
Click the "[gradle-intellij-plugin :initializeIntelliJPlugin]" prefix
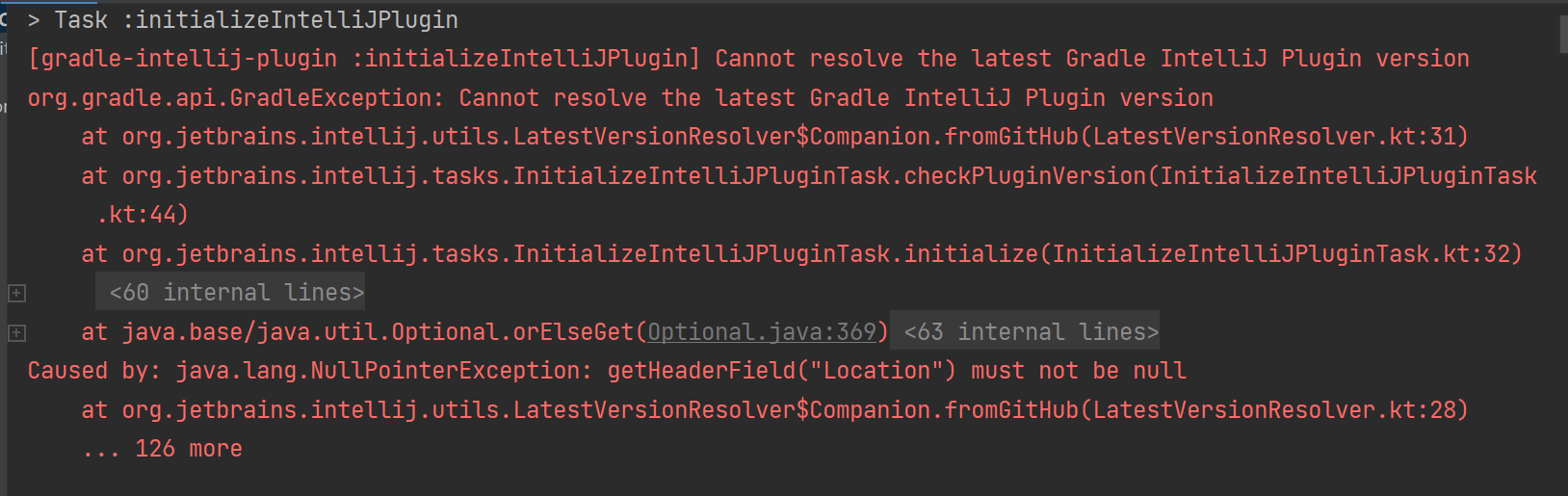[364, 59]
